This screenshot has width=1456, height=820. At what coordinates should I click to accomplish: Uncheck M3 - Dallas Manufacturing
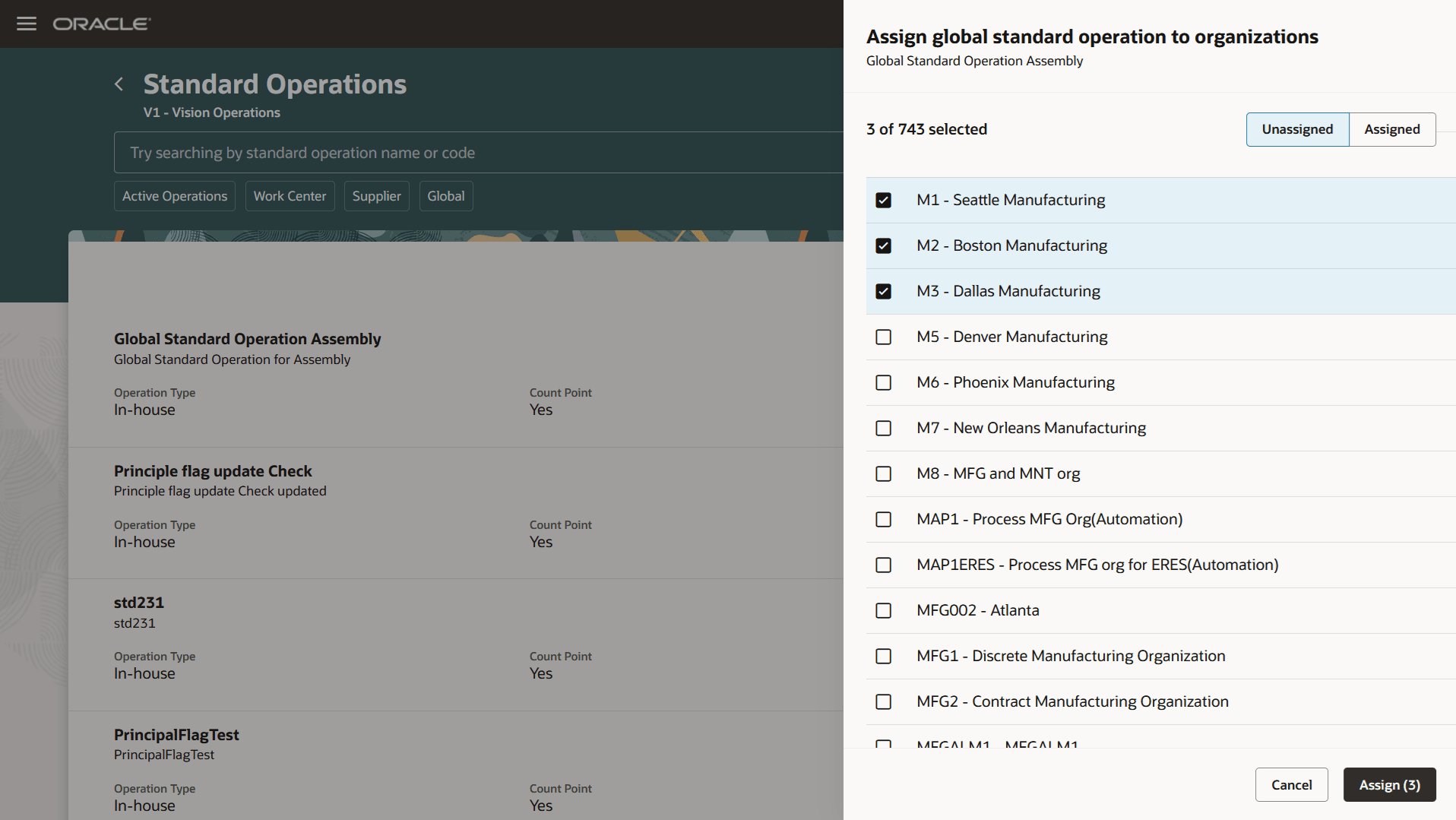(883, 291)
